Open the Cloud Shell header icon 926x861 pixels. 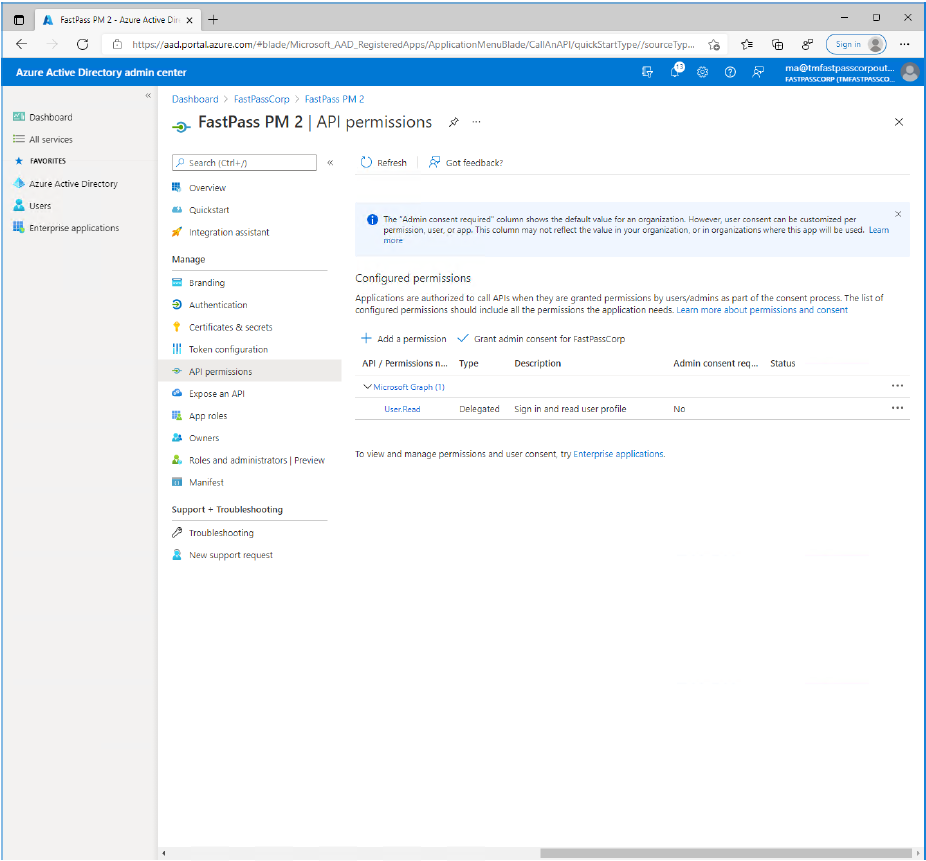pos(647,72)
